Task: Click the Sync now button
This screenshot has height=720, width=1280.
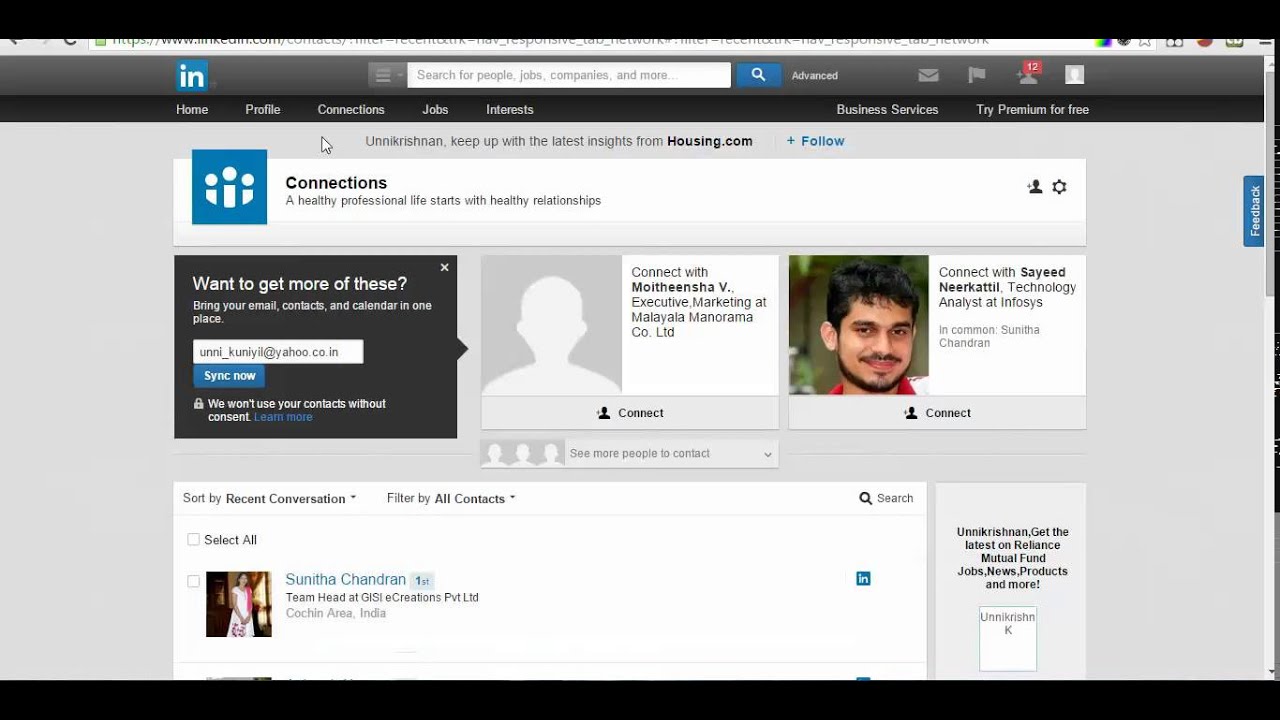Action: pos(229,376)
